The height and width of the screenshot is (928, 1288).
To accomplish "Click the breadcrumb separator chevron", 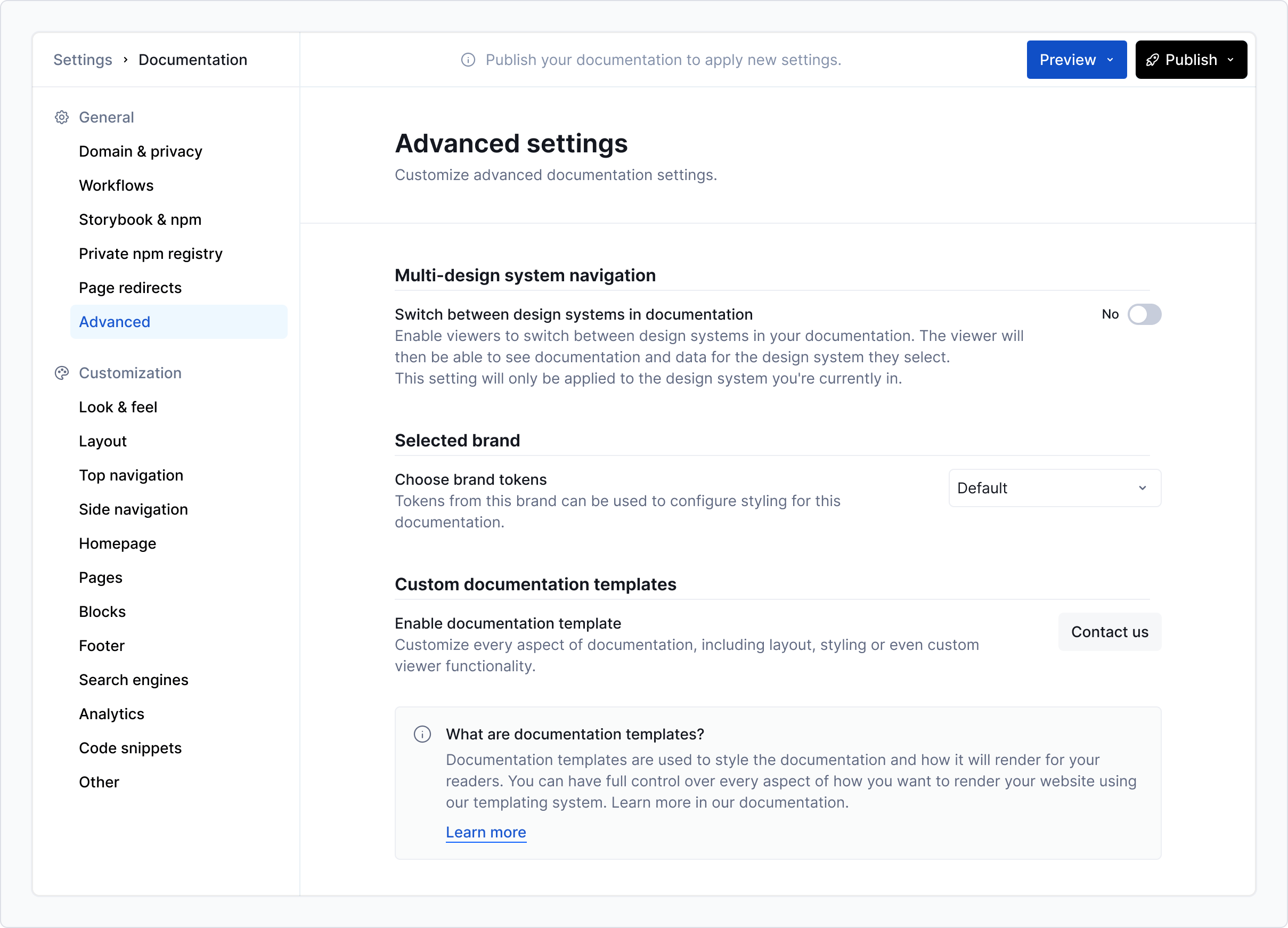I will (126, 60).
